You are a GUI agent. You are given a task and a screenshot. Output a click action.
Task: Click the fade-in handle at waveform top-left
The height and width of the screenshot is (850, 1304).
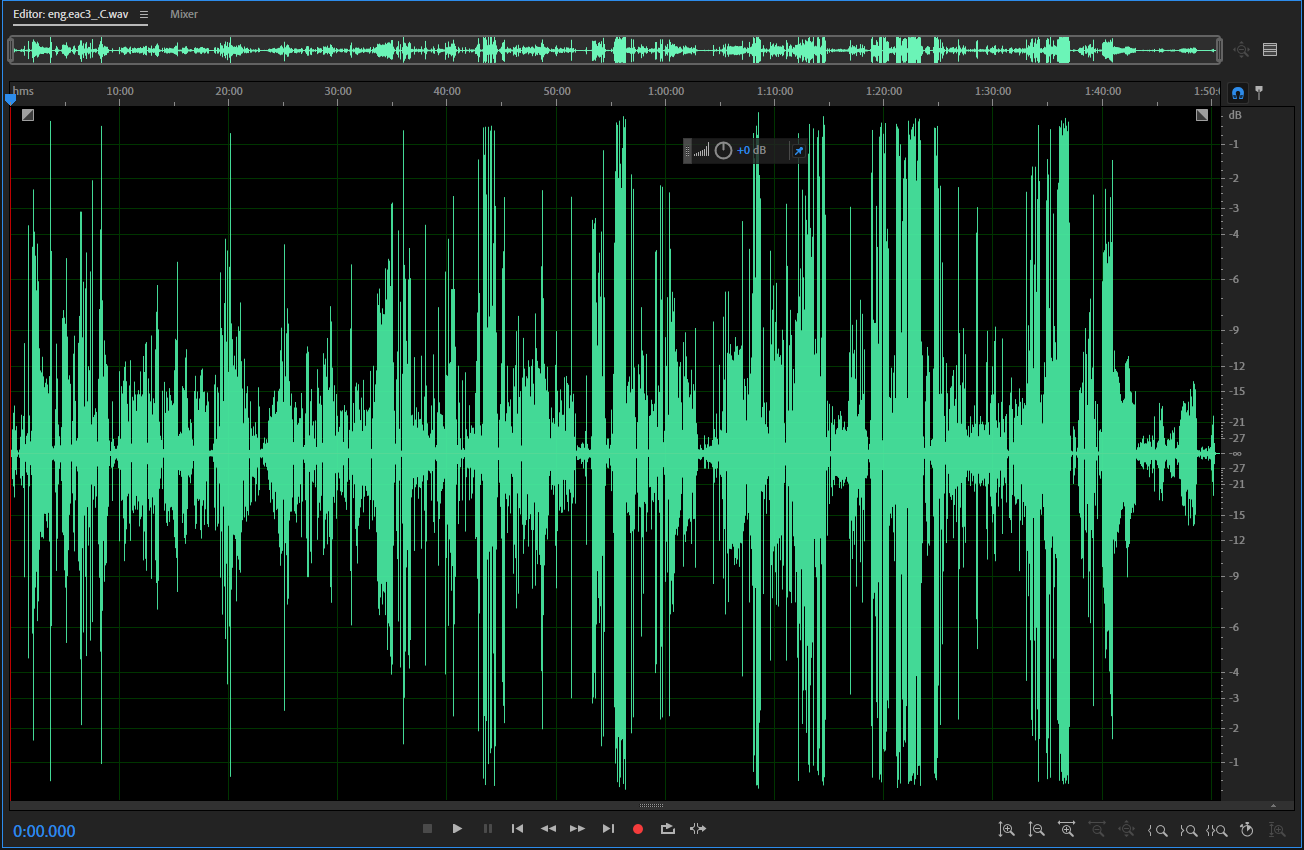[28, 115]
